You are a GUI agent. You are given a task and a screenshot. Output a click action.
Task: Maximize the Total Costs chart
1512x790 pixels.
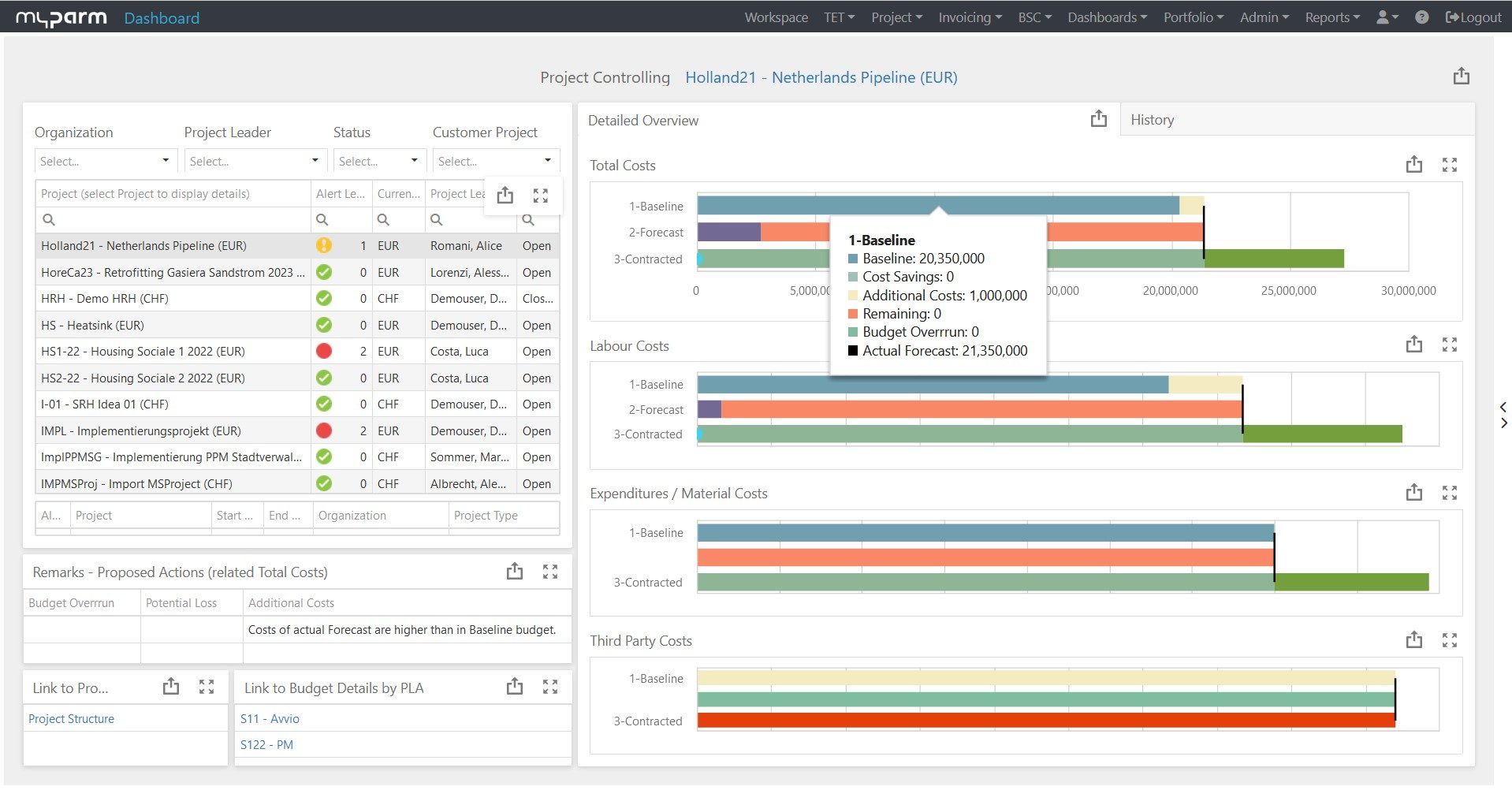pos(1449,165)
